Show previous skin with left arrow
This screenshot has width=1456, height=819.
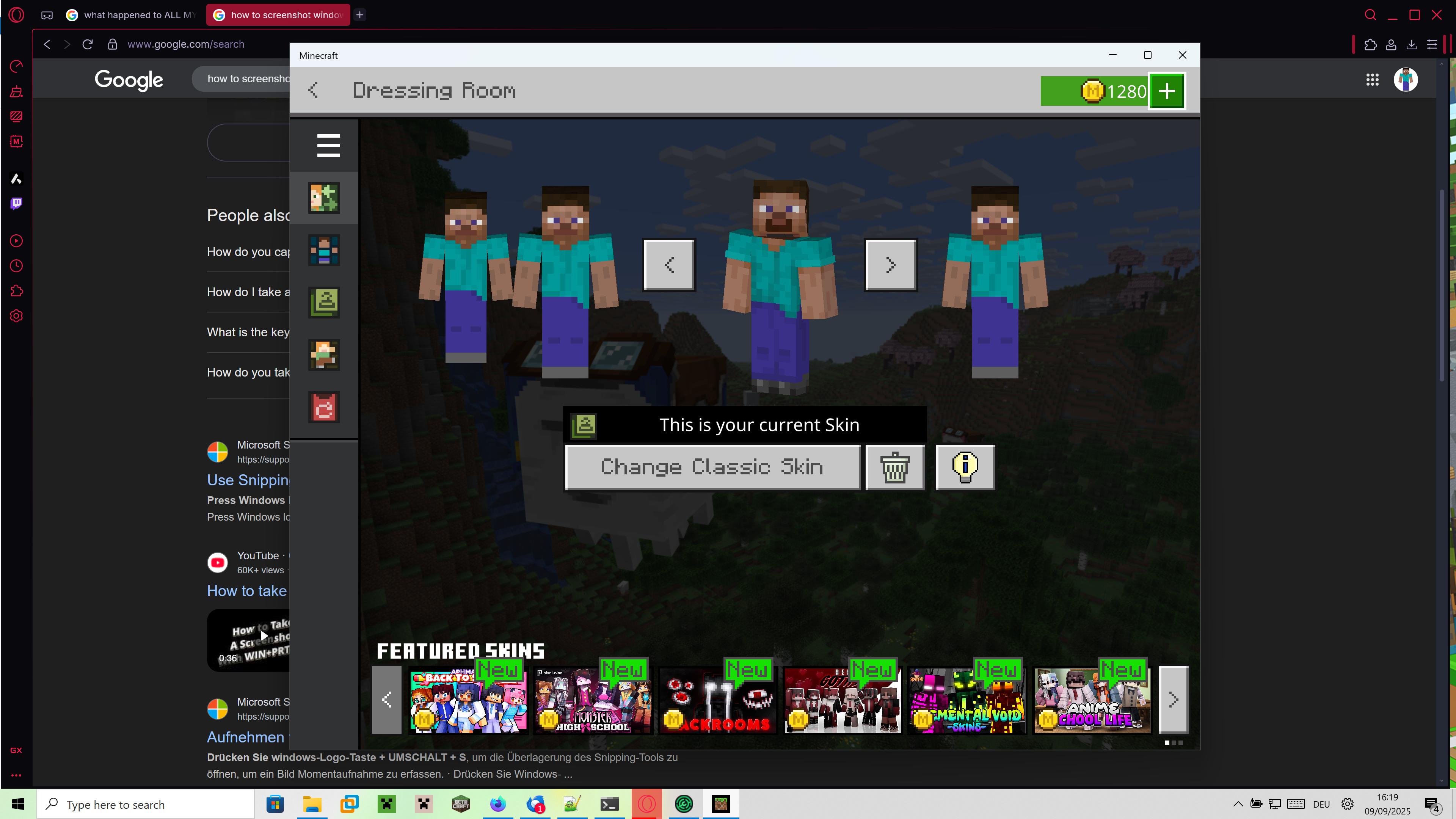pos(669,265)
